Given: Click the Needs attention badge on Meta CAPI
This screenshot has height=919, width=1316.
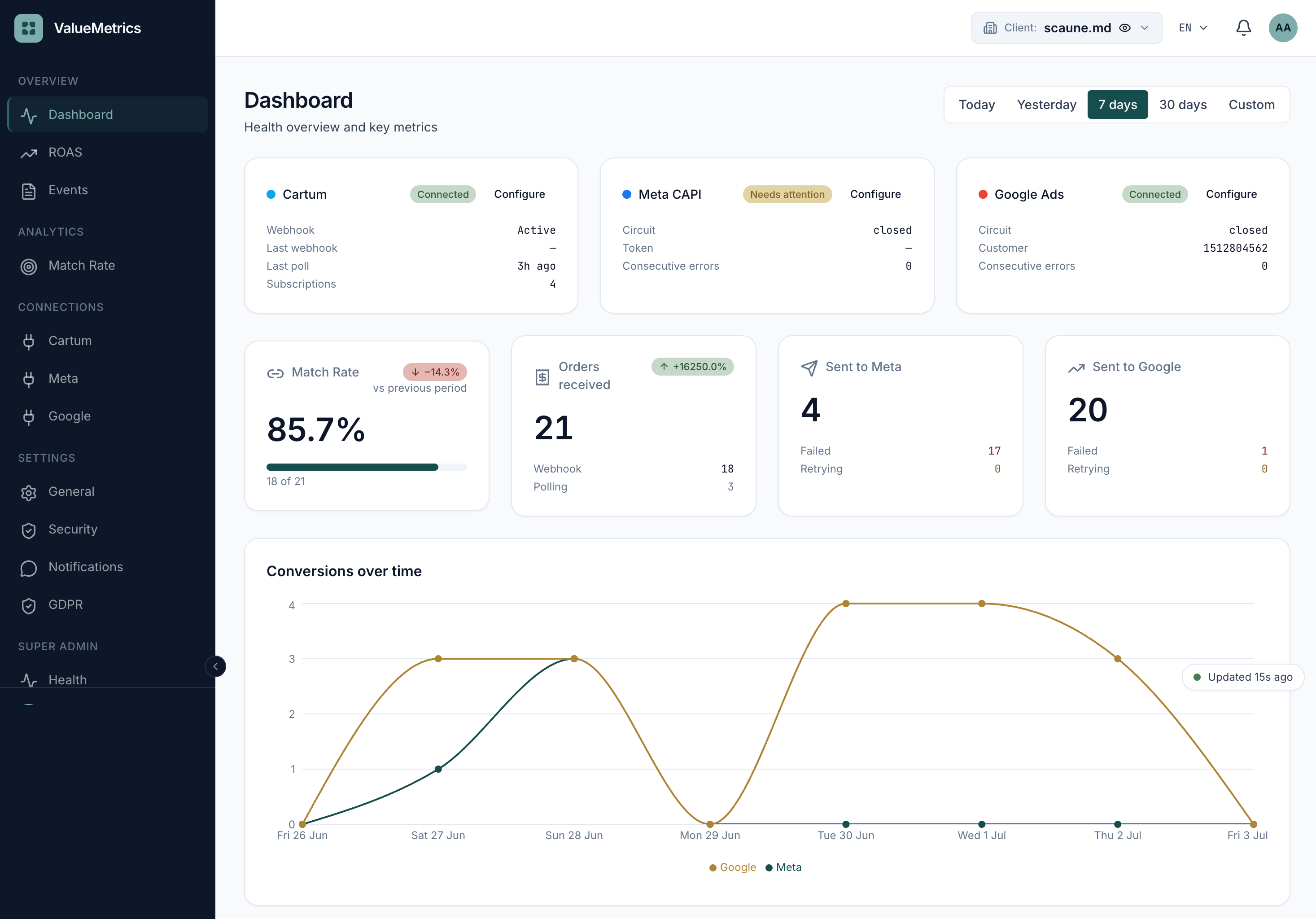Looking at the screenshot, I should (787, 194).
